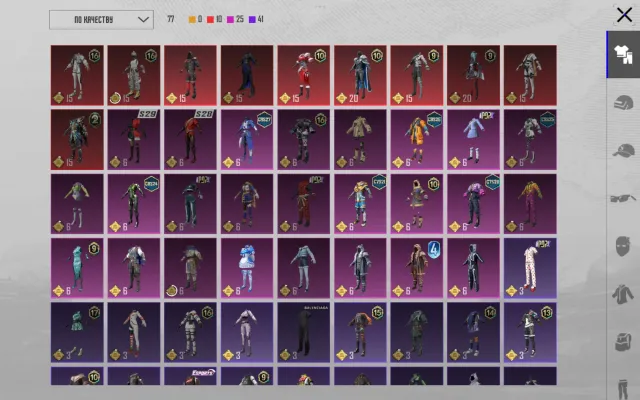This screenshot has width=640, height=400.
Task: Close the inventory with the X button
Action: (624, 15)
